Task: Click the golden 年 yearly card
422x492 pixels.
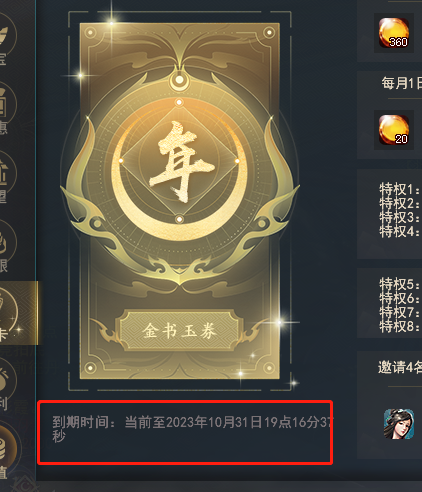Action: (180, 201)
